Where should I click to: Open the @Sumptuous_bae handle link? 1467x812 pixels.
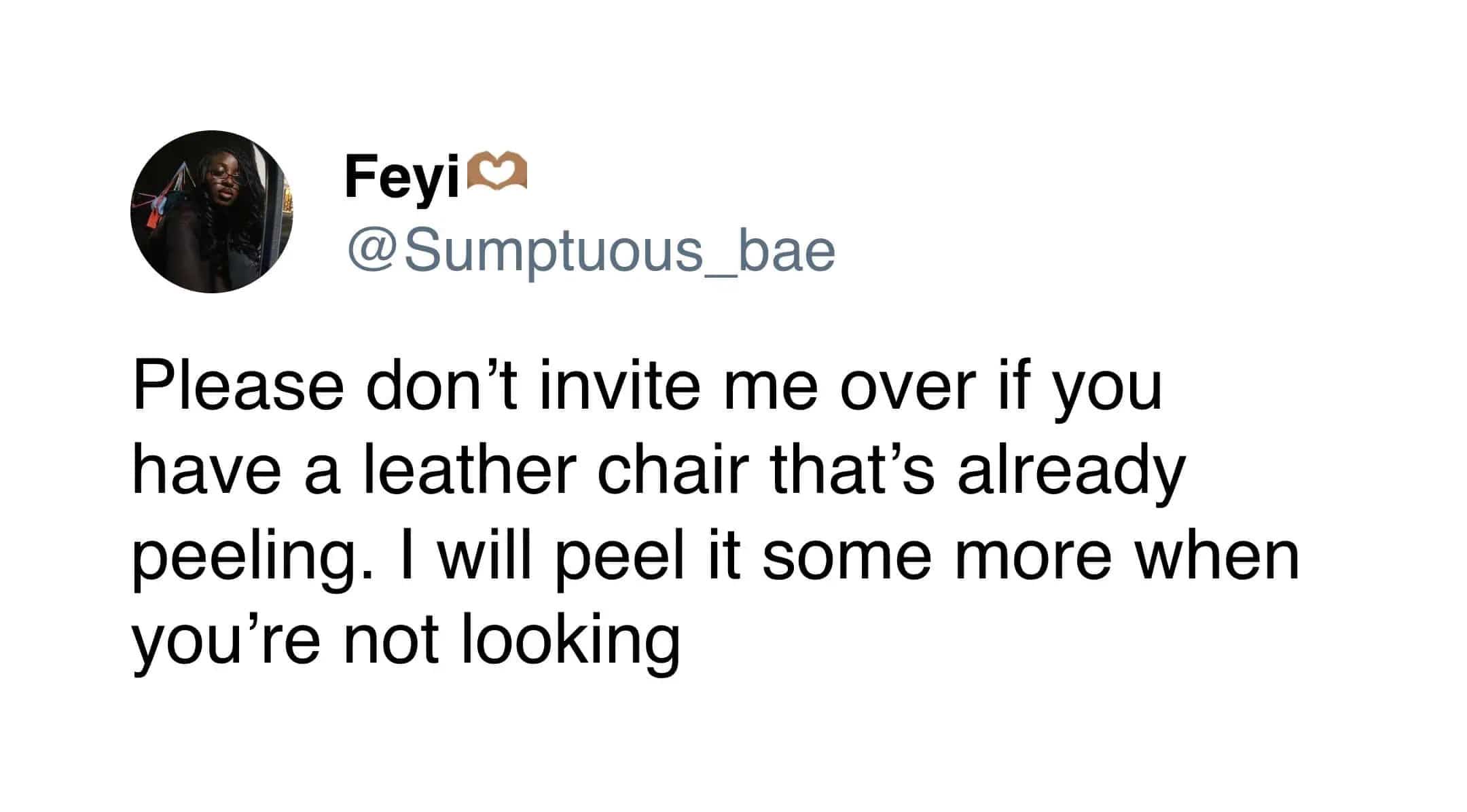click(x=591, y=252)
